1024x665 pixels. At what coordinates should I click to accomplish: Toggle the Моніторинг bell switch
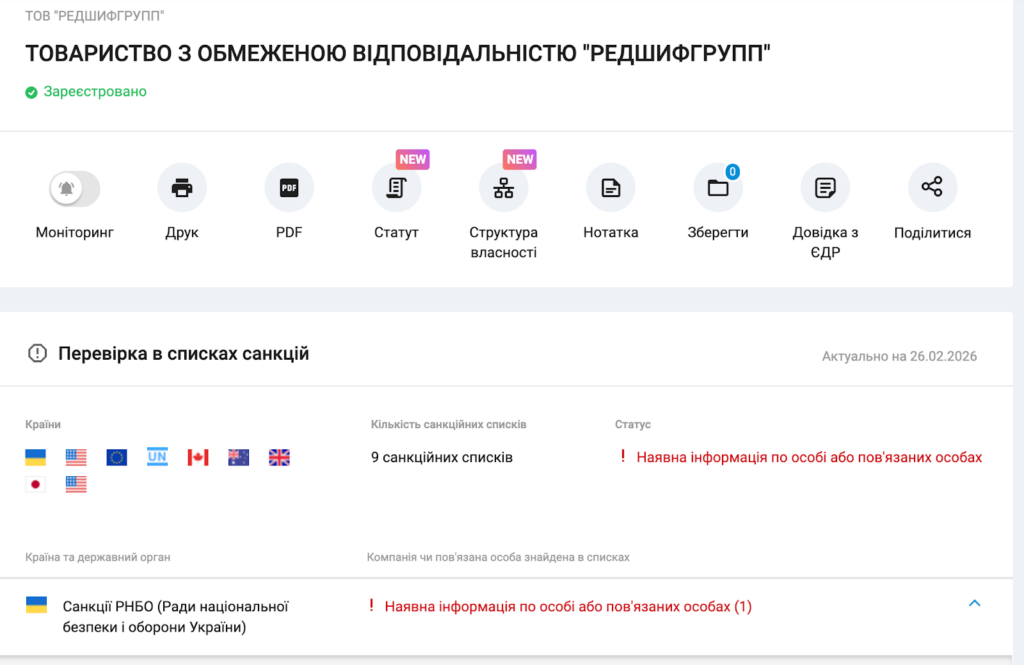click(x=75, y=188)
